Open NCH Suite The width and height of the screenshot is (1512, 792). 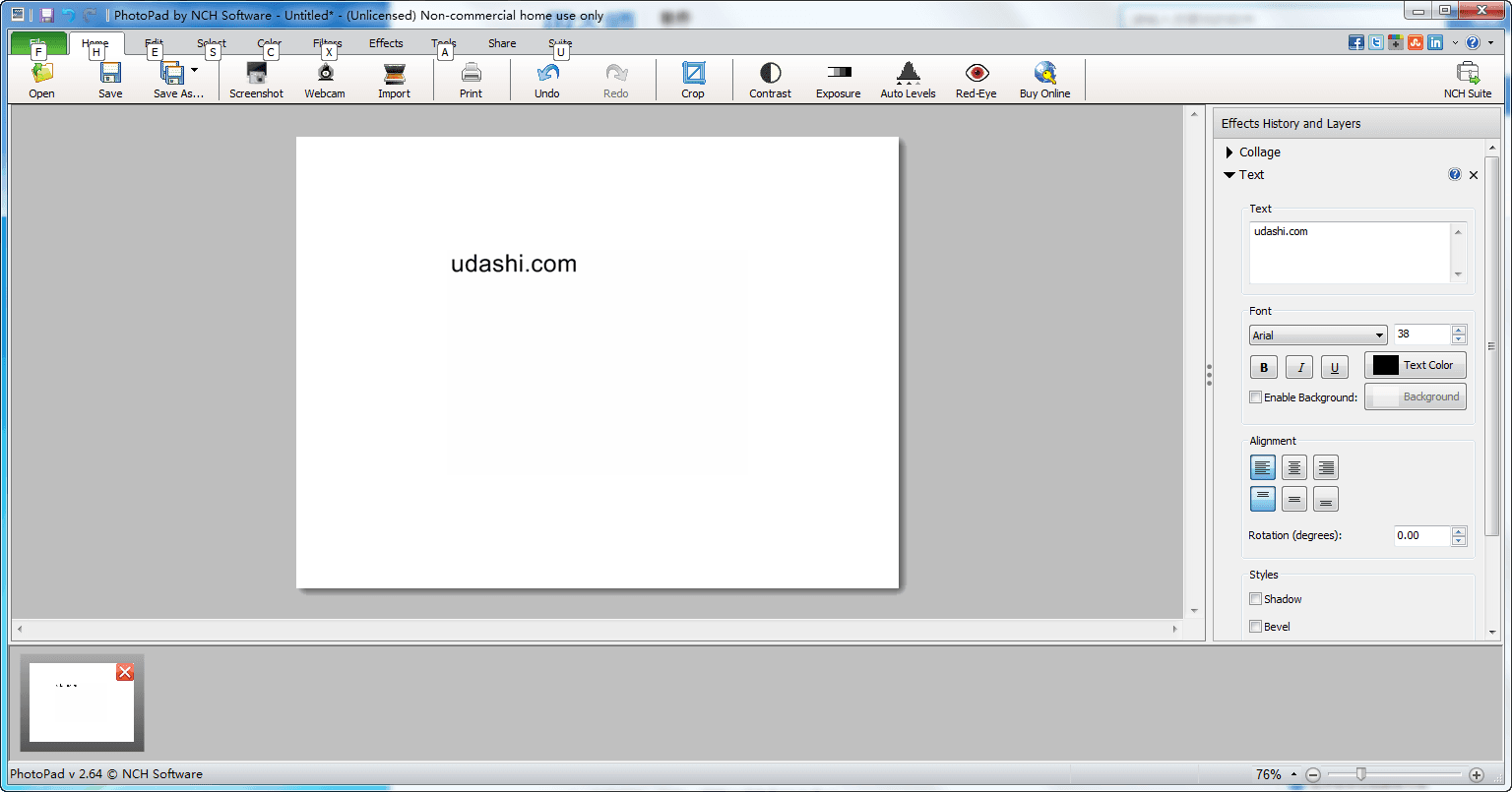click(1468, 80)
